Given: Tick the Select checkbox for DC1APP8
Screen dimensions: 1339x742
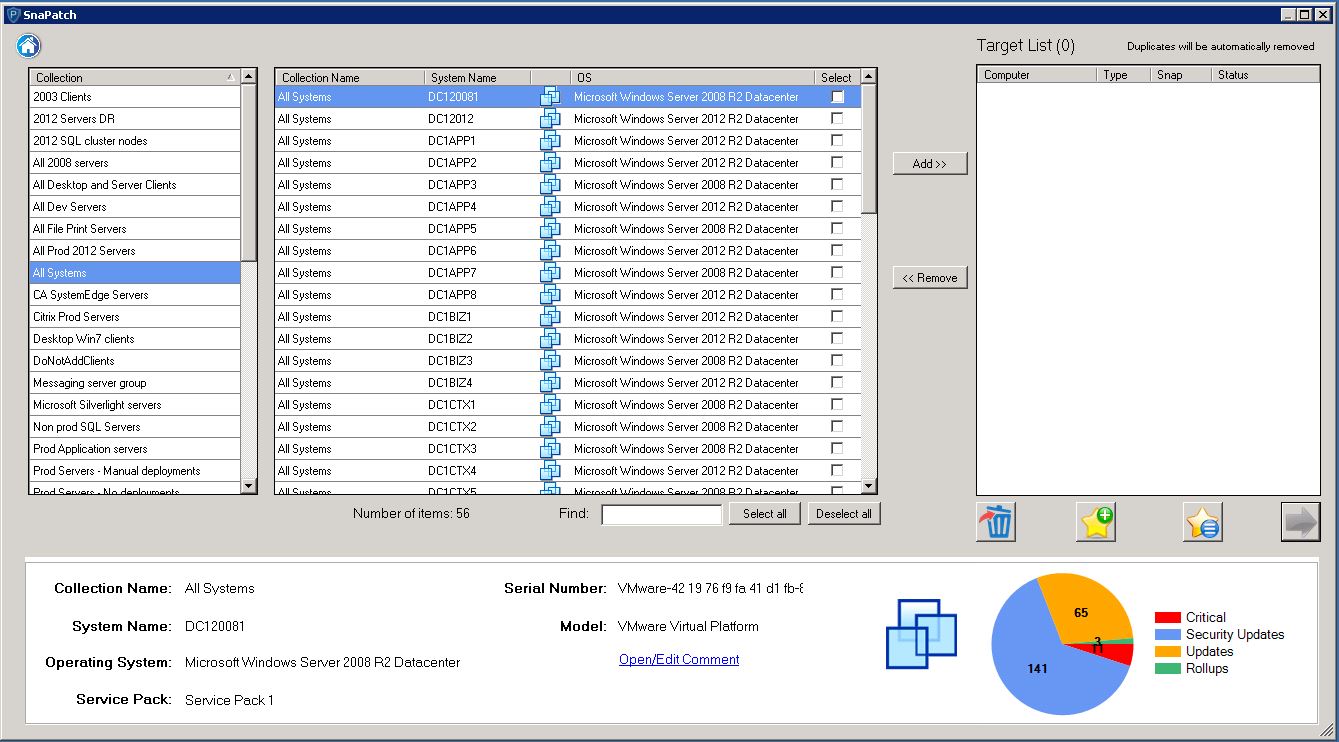Looking at the screenshot, I should click(x=837, y=295).
